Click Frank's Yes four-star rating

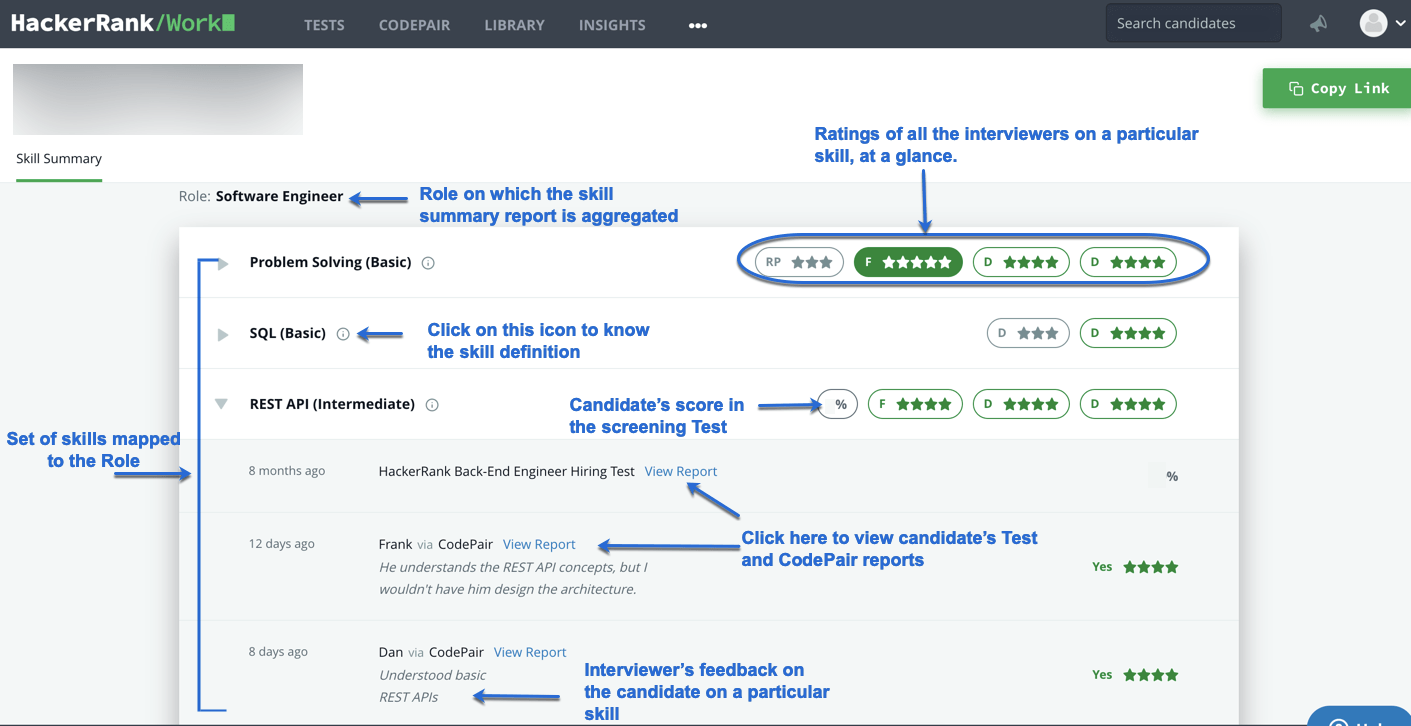coord(1135,566)
